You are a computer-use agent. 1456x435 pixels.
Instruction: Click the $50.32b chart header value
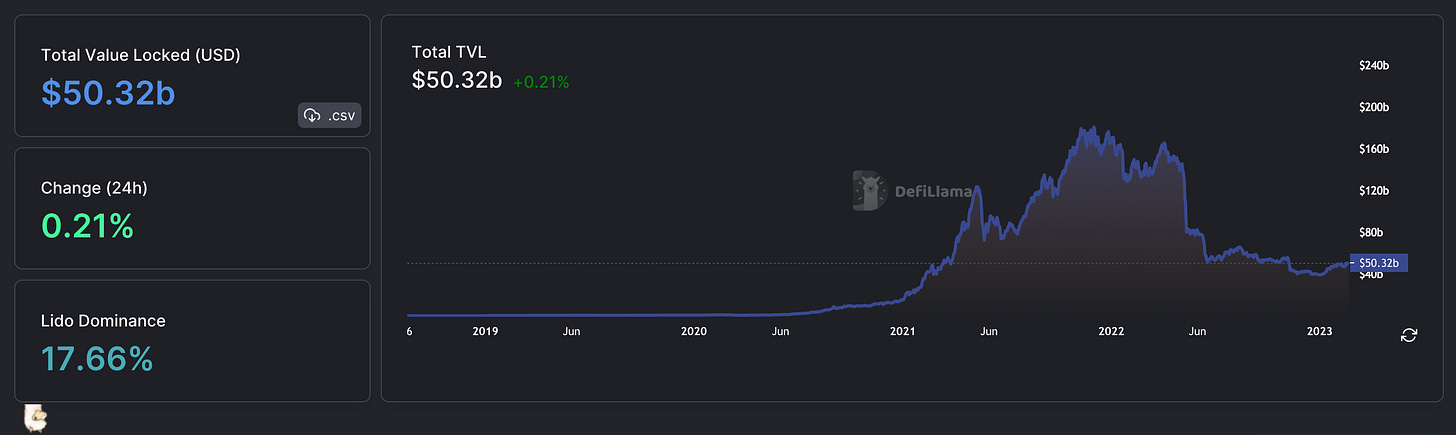click(457, 81)
